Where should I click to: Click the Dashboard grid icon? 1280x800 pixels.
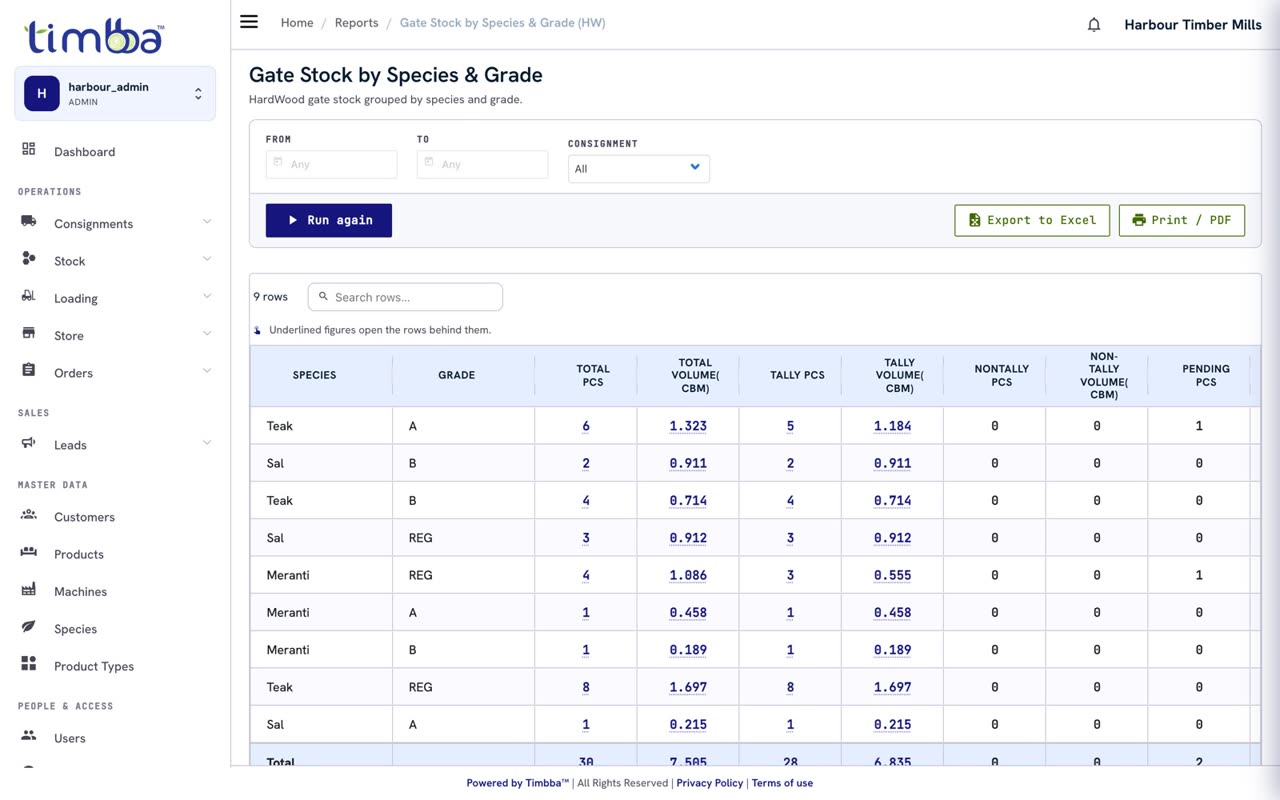point(29,149)
